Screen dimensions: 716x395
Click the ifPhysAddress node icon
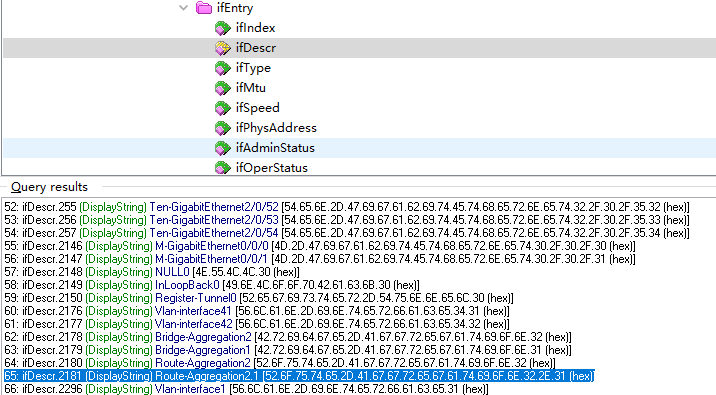click(x=222, y=128)
